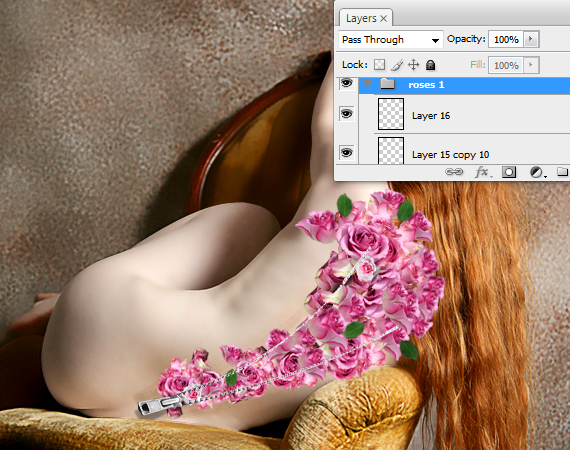570x450 pixels.
Task: Hide the roses 1 group
Action: pos(346,84)
